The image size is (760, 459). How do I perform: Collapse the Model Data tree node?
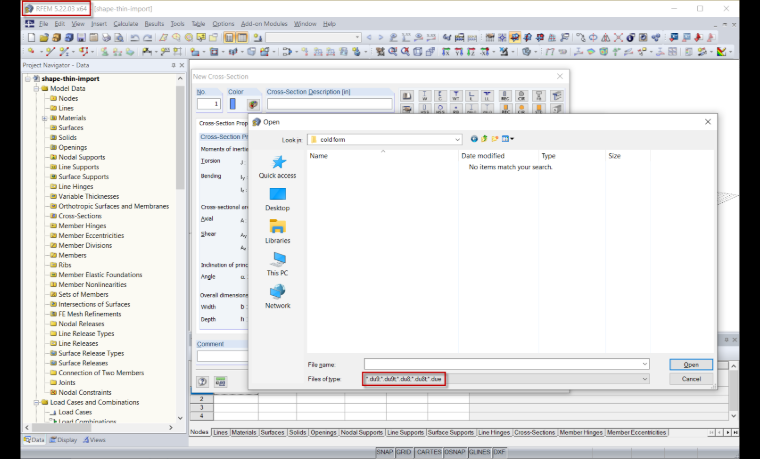tap(36, 89)
